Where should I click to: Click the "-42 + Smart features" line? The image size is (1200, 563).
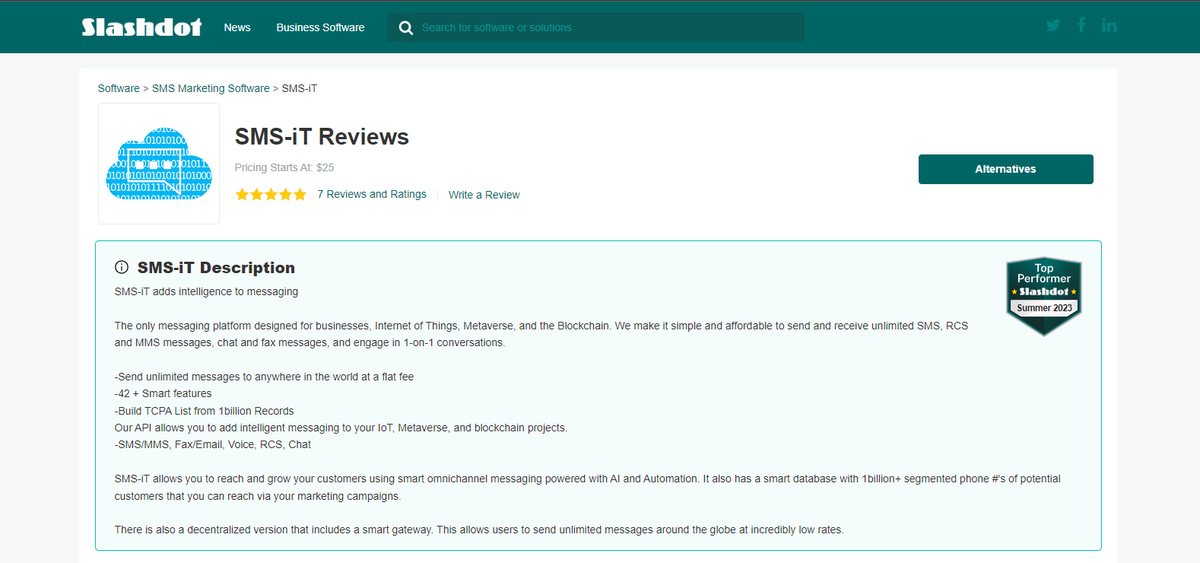pos(163,394)
